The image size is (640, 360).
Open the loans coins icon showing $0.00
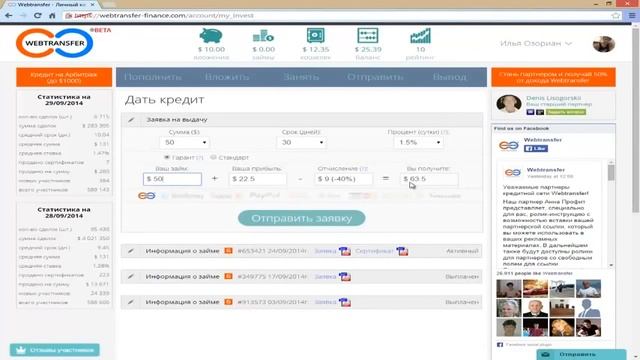click(263, 36)
